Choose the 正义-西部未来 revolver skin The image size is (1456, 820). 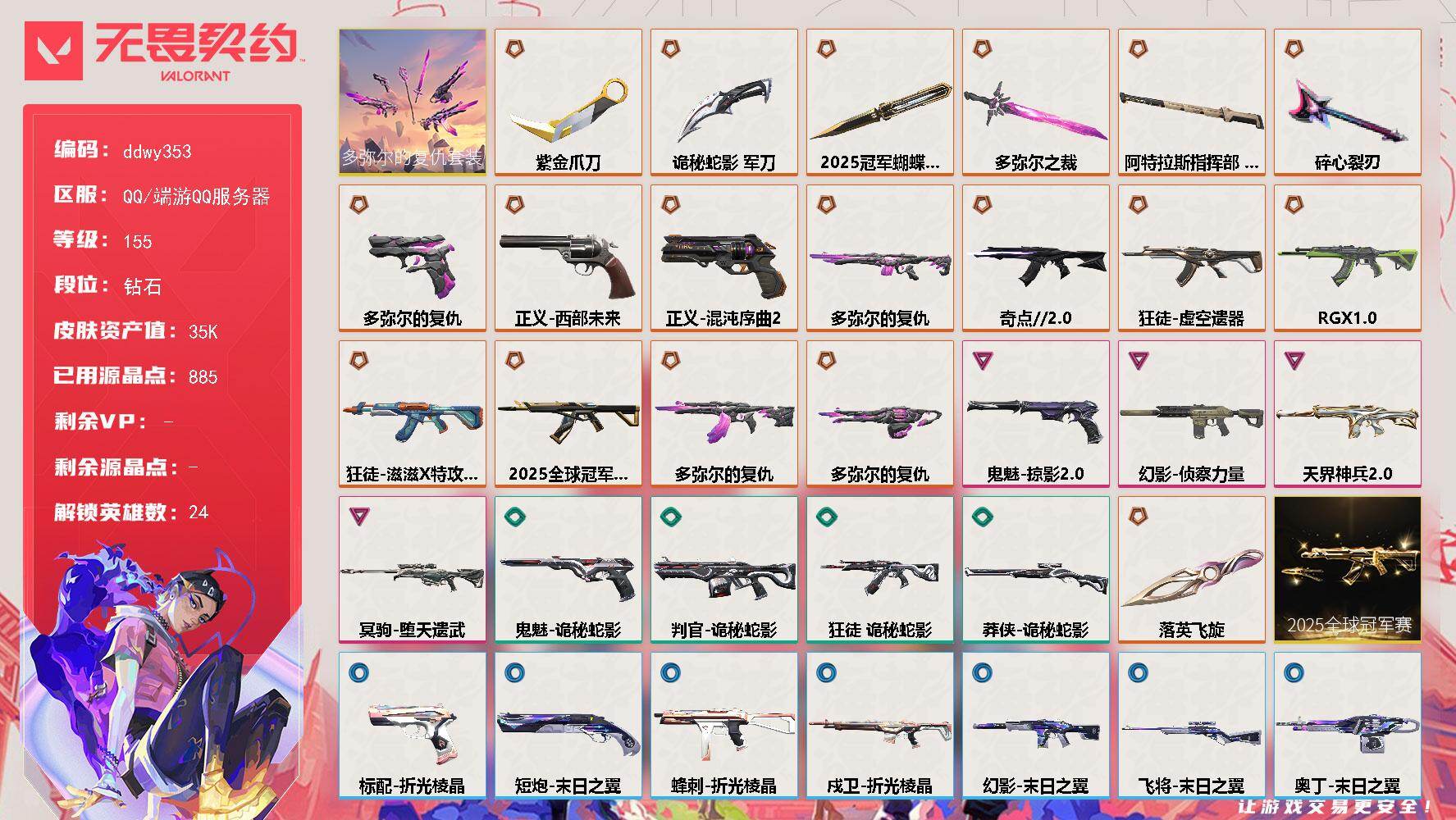568,258
